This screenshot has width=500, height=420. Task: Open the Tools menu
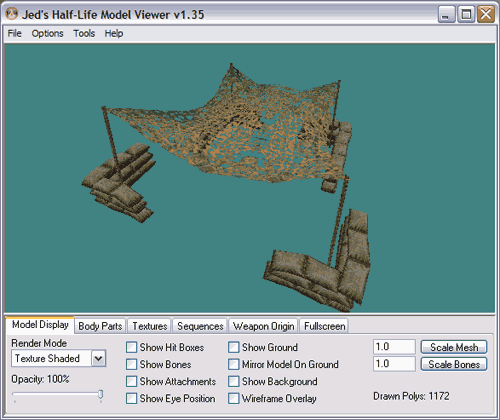(84, 33)
